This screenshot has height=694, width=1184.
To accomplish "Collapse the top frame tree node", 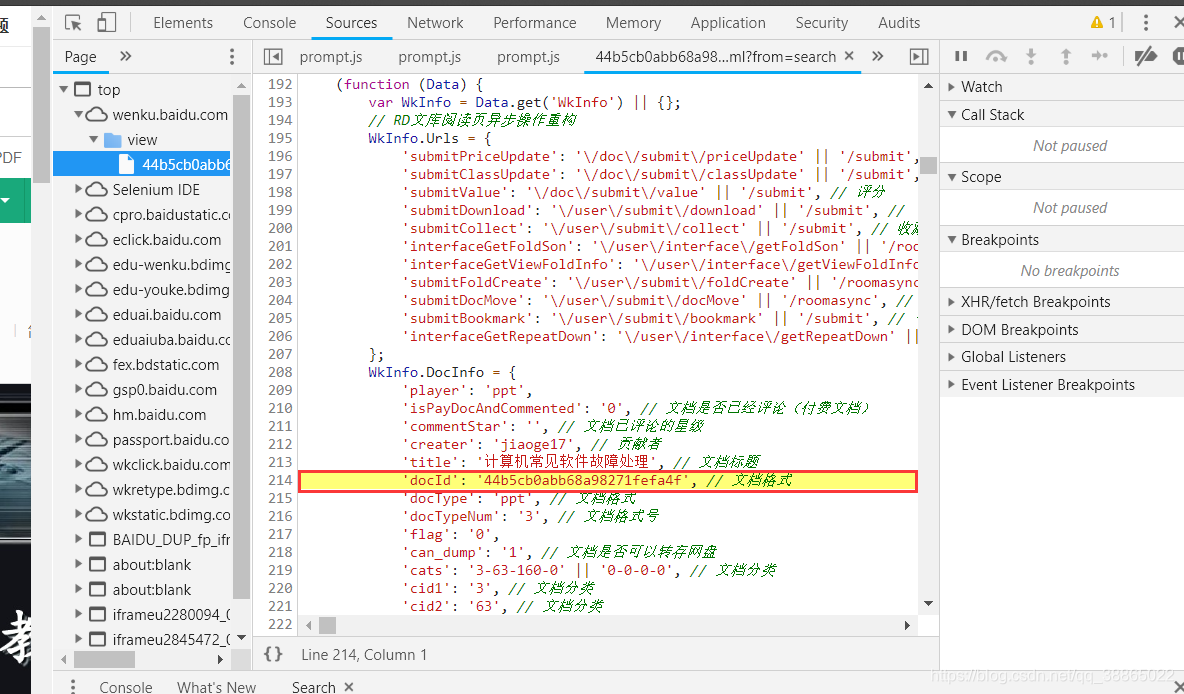I will (63, 89).
